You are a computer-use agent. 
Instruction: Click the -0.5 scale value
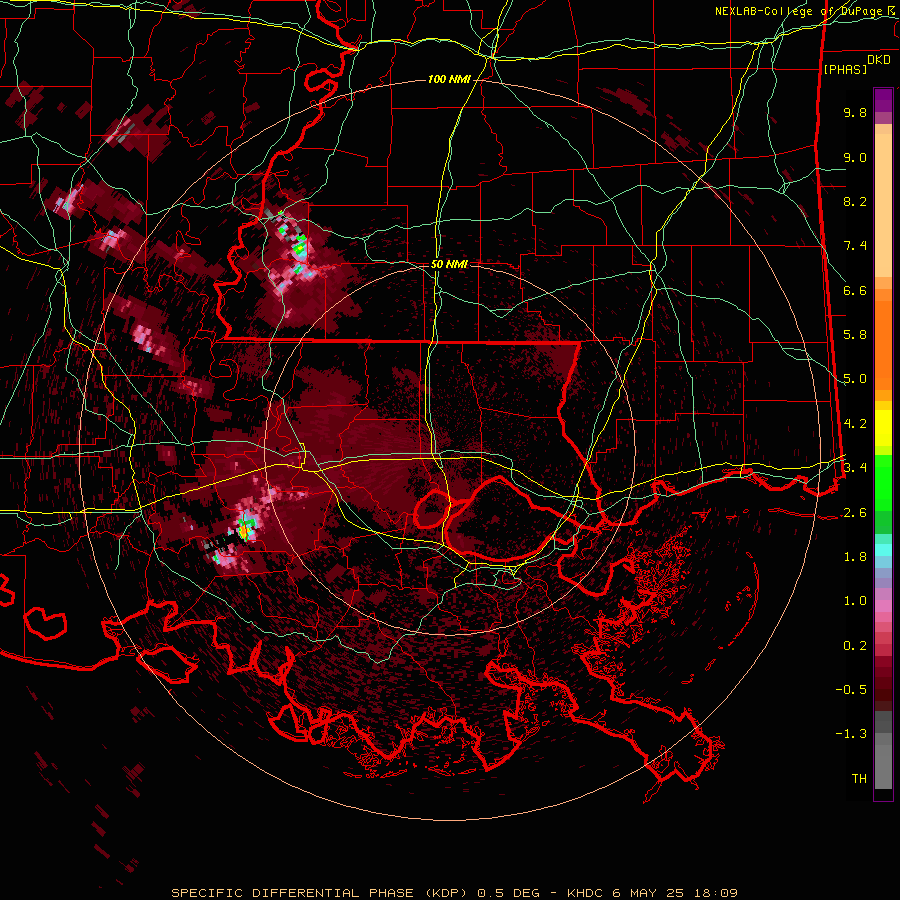click(x=851, y=690)
